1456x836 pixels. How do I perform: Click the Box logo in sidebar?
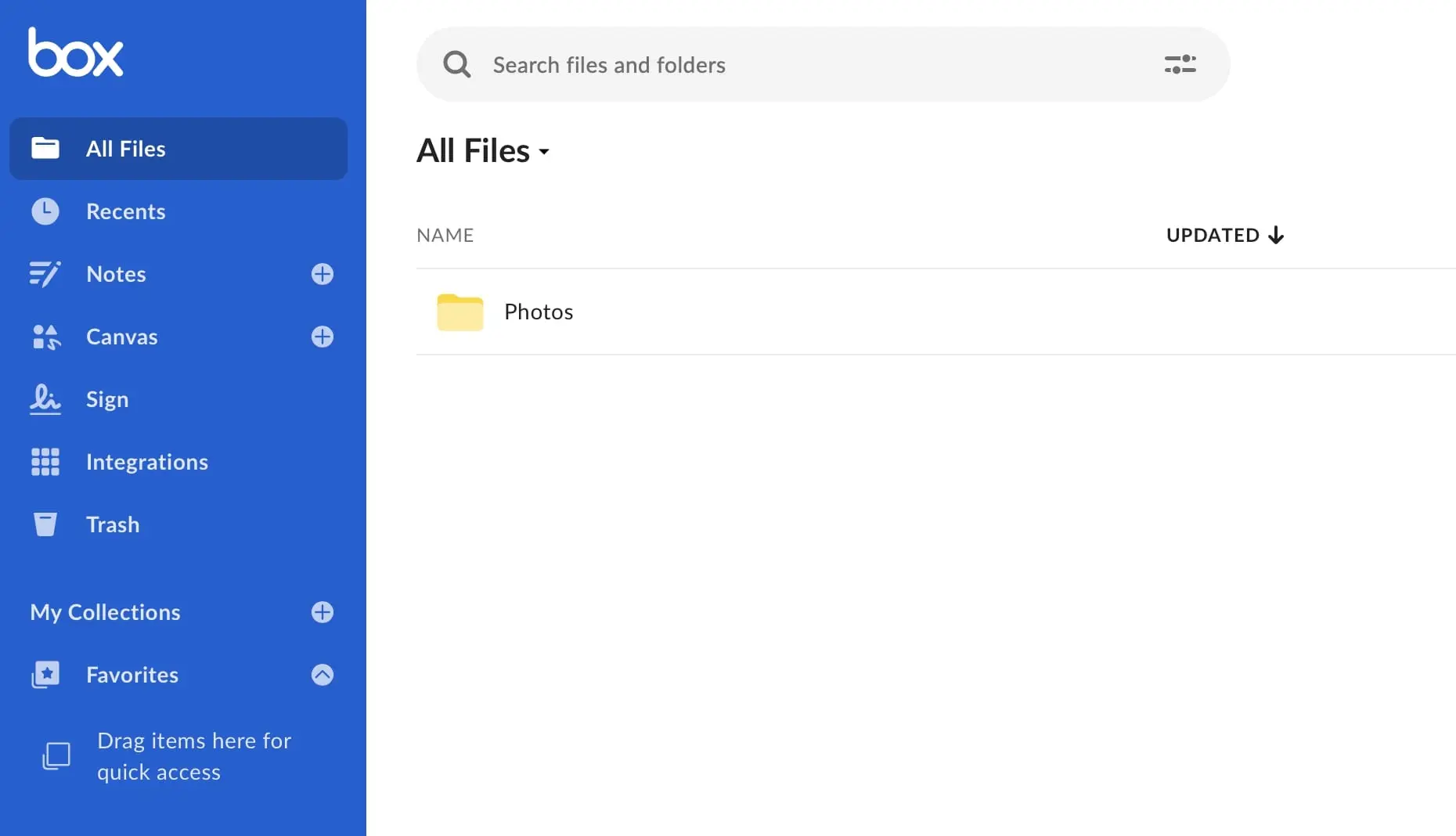coord(75,52)
